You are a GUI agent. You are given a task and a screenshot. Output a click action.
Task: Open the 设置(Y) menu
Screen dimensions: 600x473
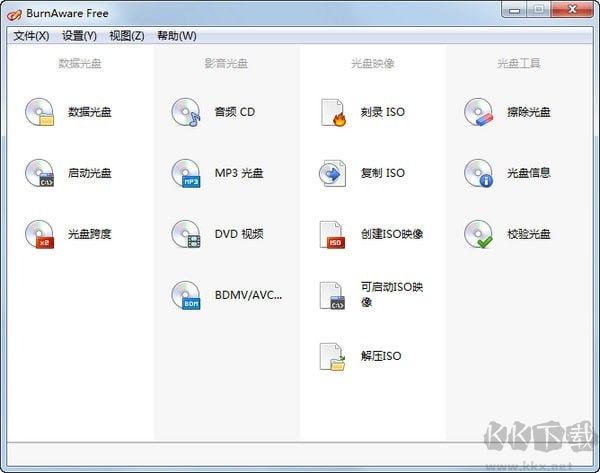tap(79, 36)
